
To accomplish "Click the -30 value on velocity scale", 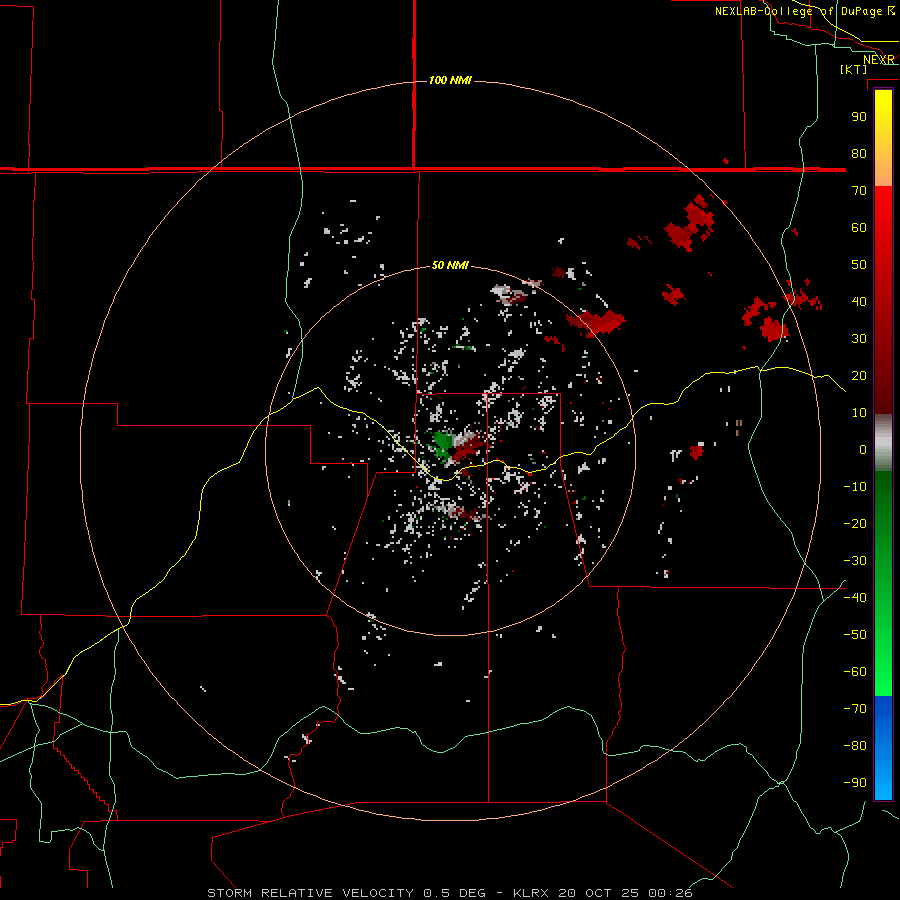I will pos(855,561).
